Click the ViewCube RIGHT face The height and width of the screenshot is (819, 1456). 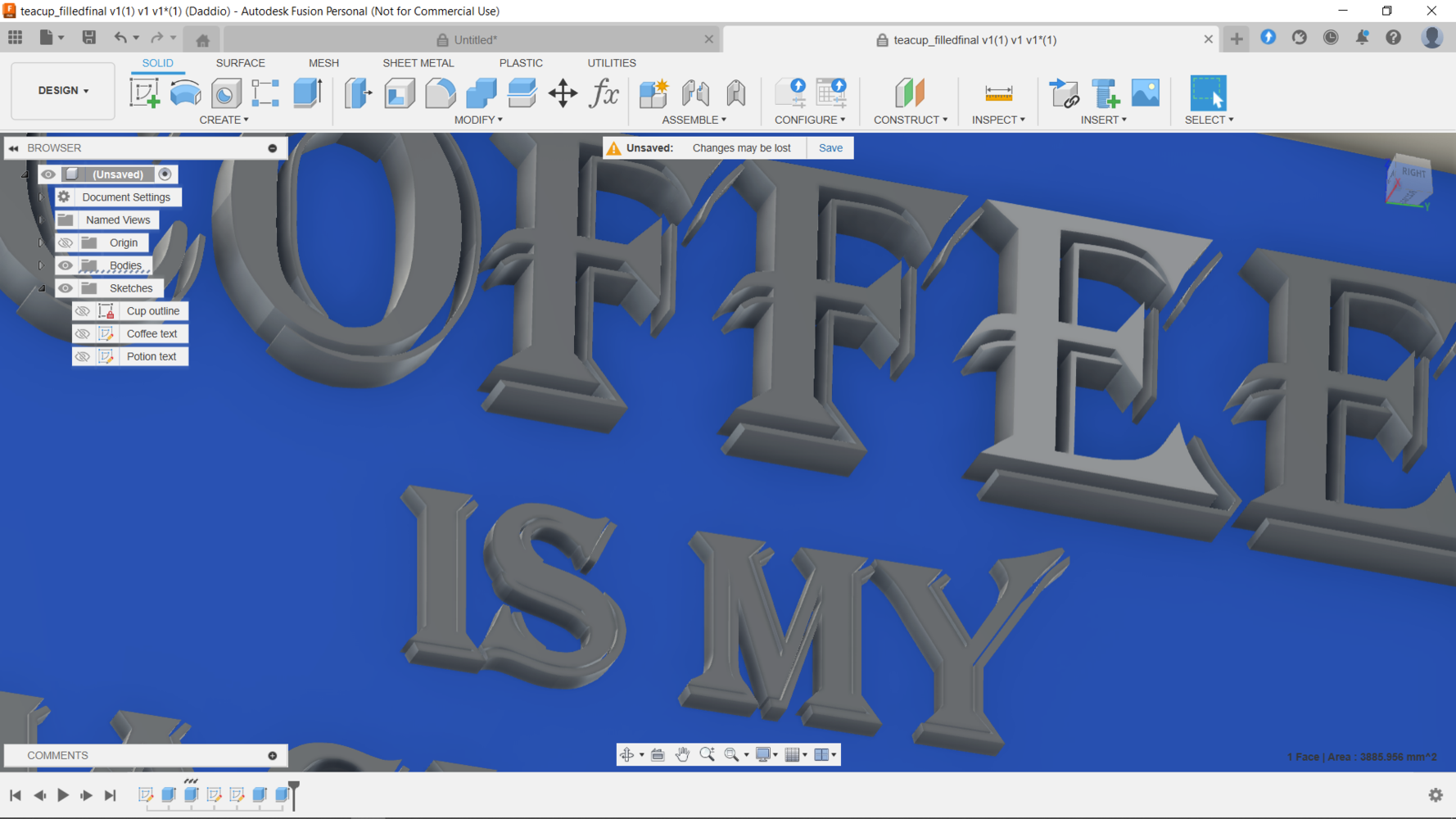pos(1413,173)
